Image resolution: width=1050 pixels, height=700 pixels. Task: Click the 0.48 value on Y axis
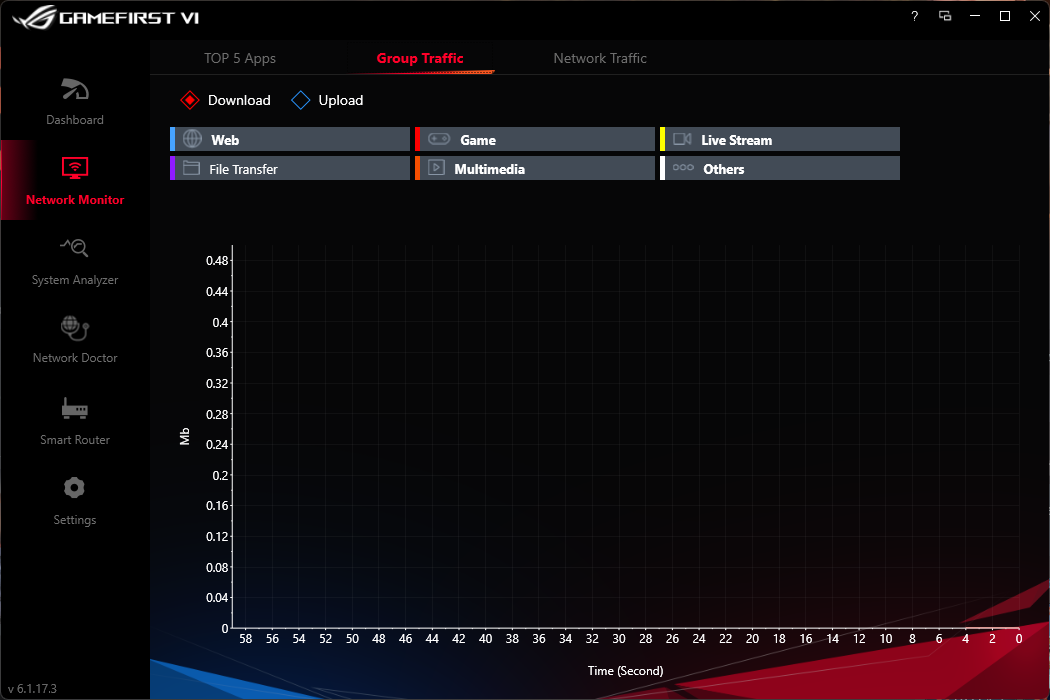coord(217,261)
